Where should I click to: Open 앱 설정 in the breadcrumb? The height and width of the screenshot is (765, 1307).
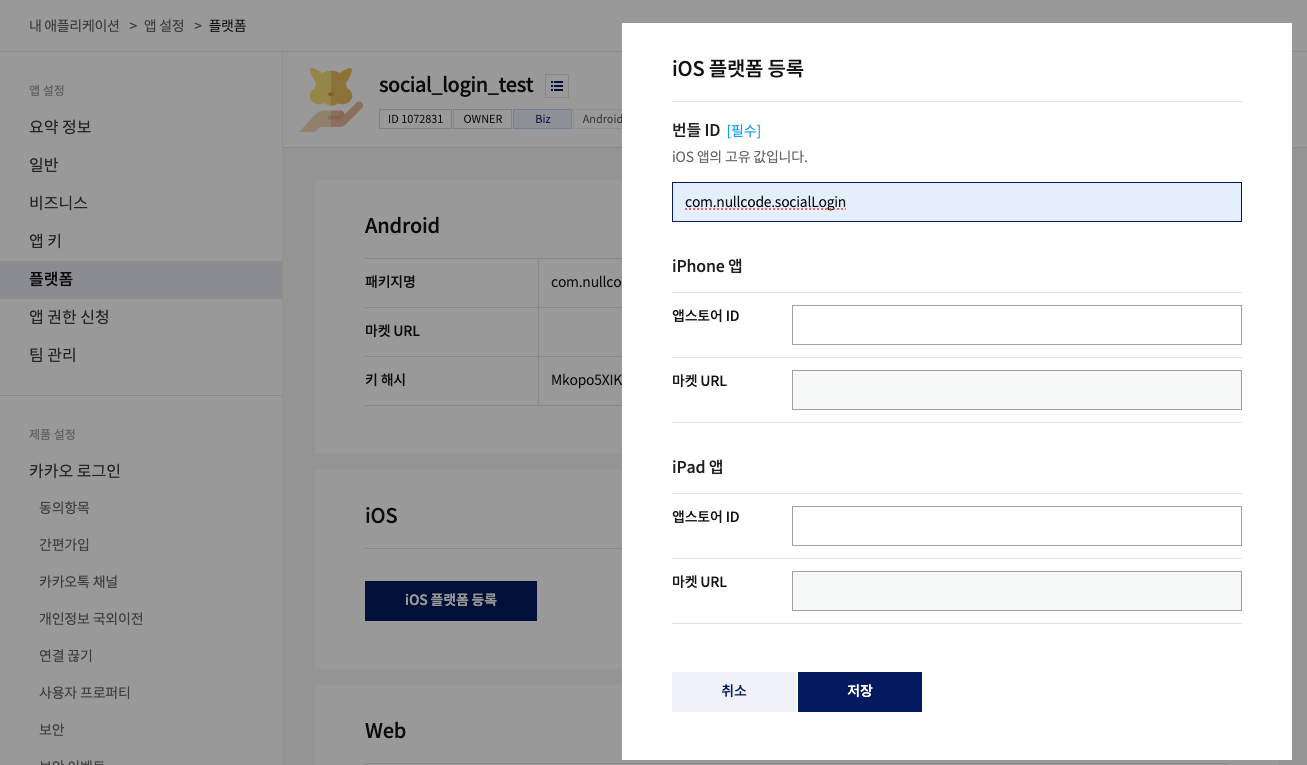click(x=164, y=25)
